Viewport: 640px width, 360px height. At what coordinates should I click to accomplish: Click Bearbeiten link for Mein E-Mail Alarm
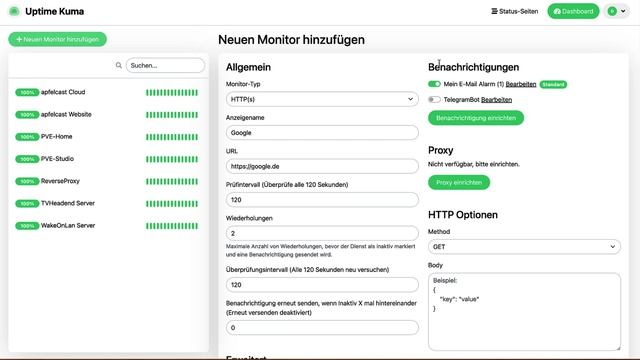[x=521, y=84]
